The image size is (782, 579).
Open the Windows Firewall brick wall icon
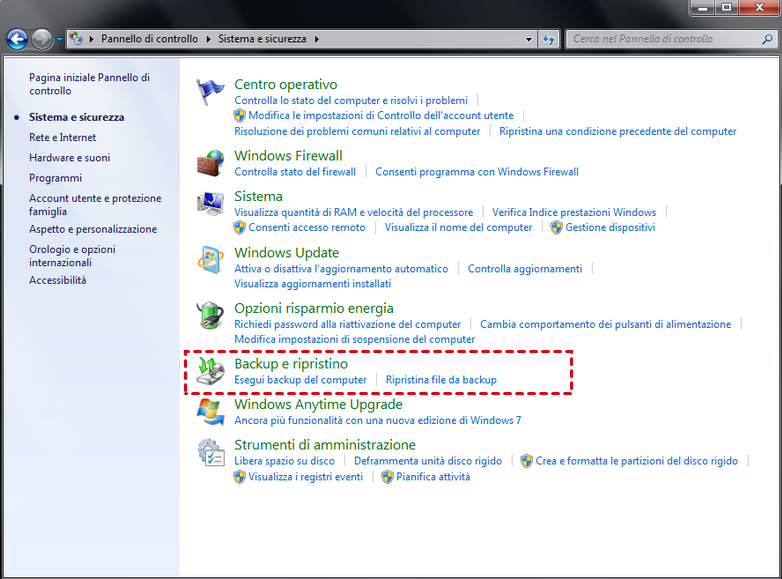pyautogui.click(x=210, y=163)
